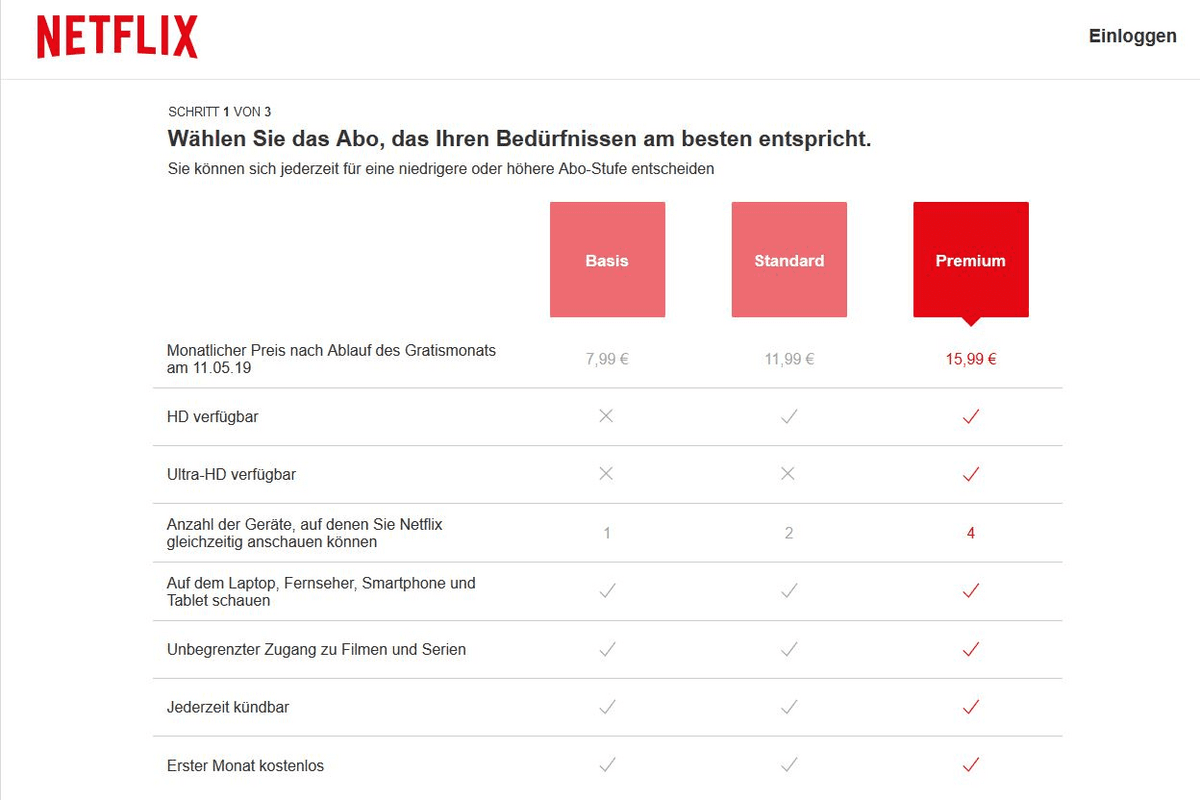
Task: Select the Premium plan tile
Action: point(971,260)
